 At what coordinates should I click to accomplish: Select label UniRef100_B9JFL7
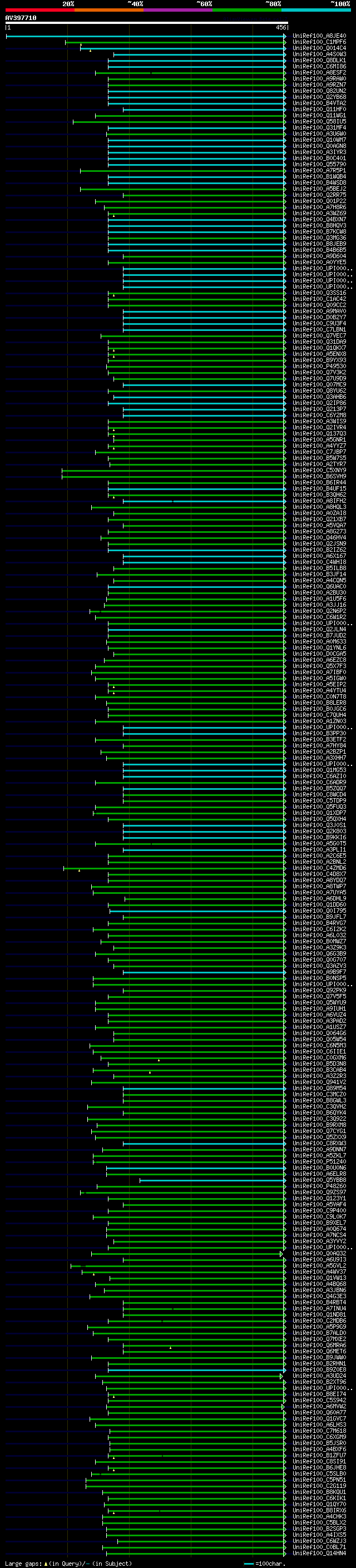coord(319,917)
